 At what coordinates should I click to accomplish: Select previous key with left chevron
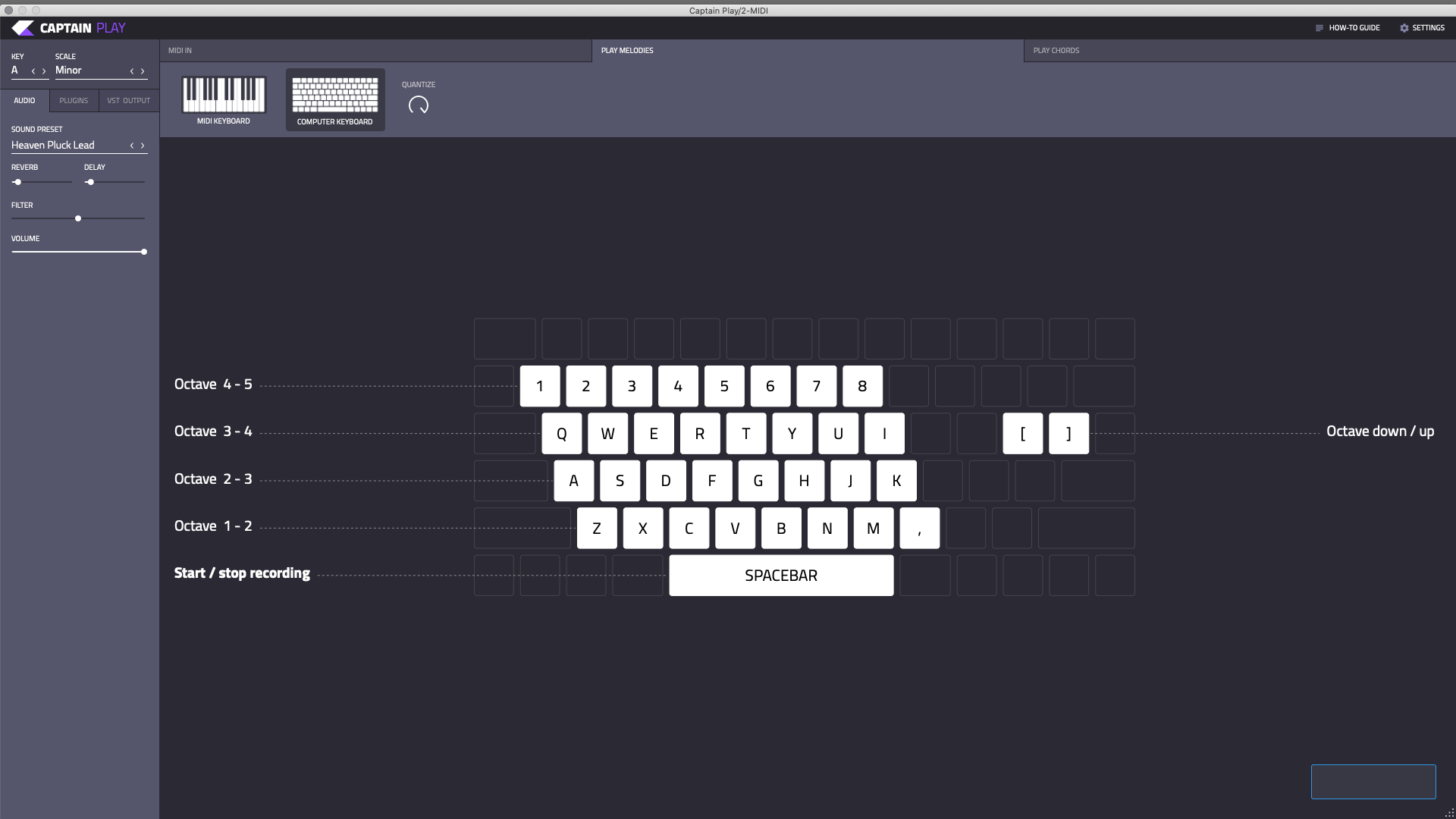[33, 71]
